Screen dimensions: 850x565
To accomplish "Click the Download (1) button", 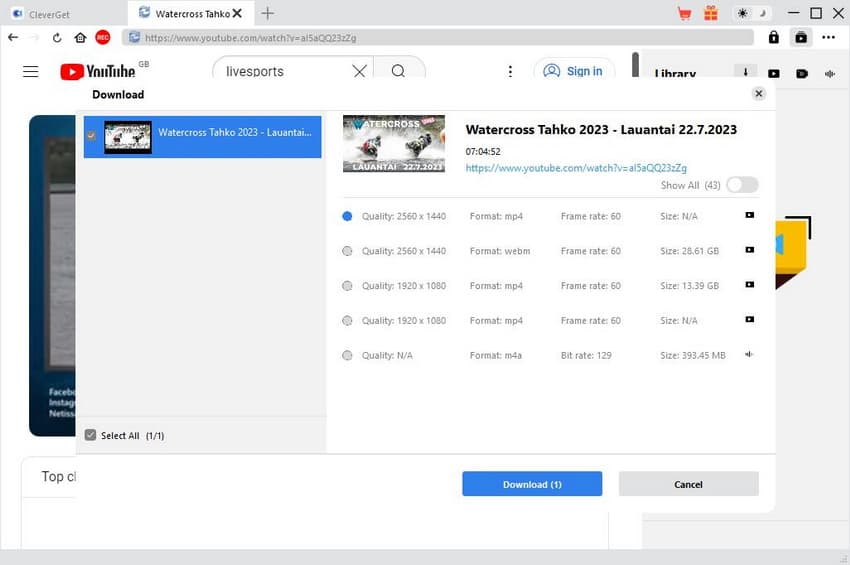I will (532, 484).
